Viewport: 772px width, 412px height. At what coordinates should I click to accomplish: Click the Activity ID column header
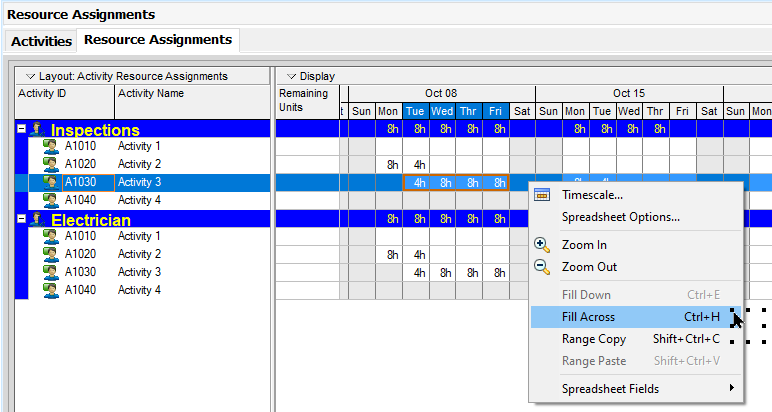coord(64,94)
